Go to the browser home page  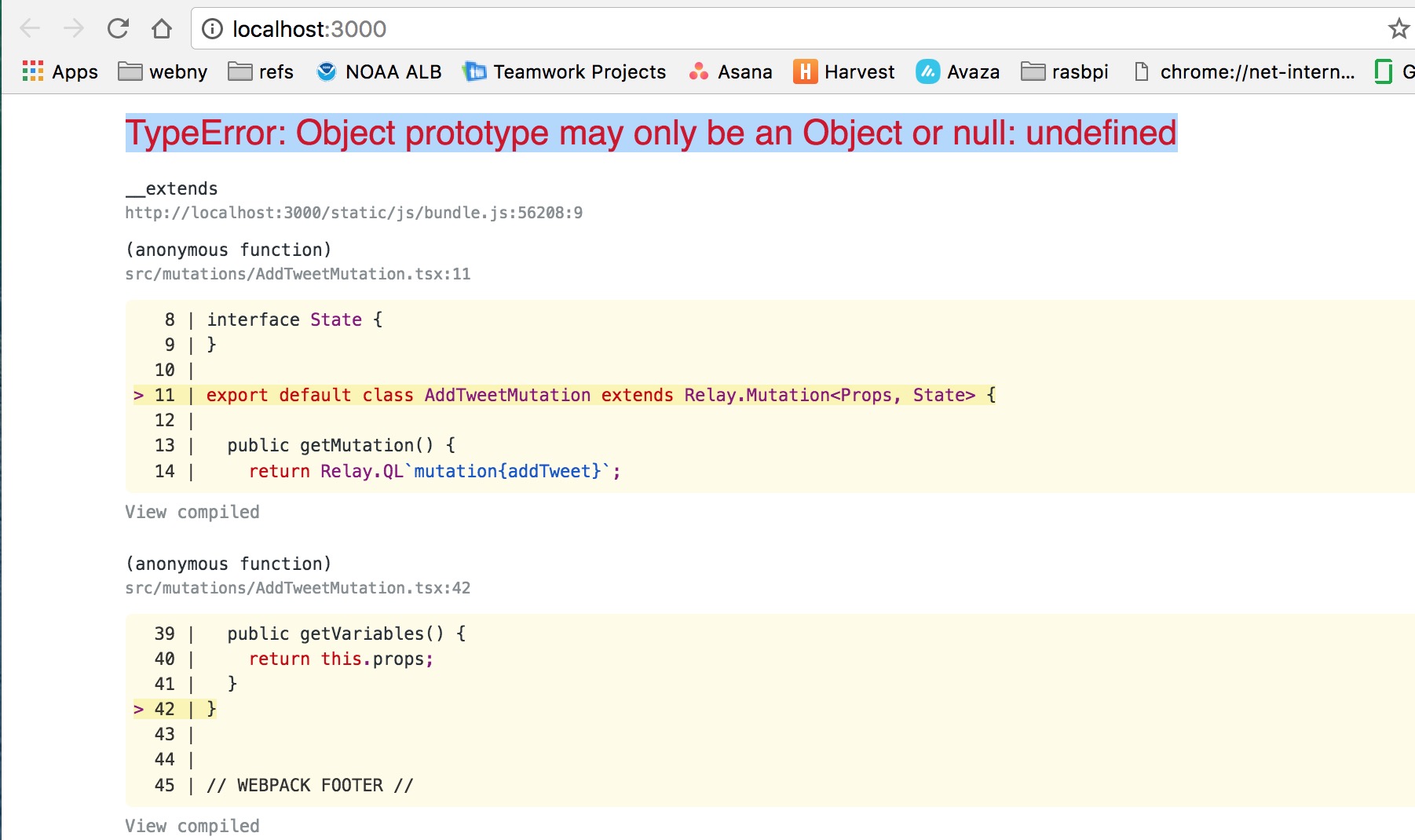[x=162, y=29]
